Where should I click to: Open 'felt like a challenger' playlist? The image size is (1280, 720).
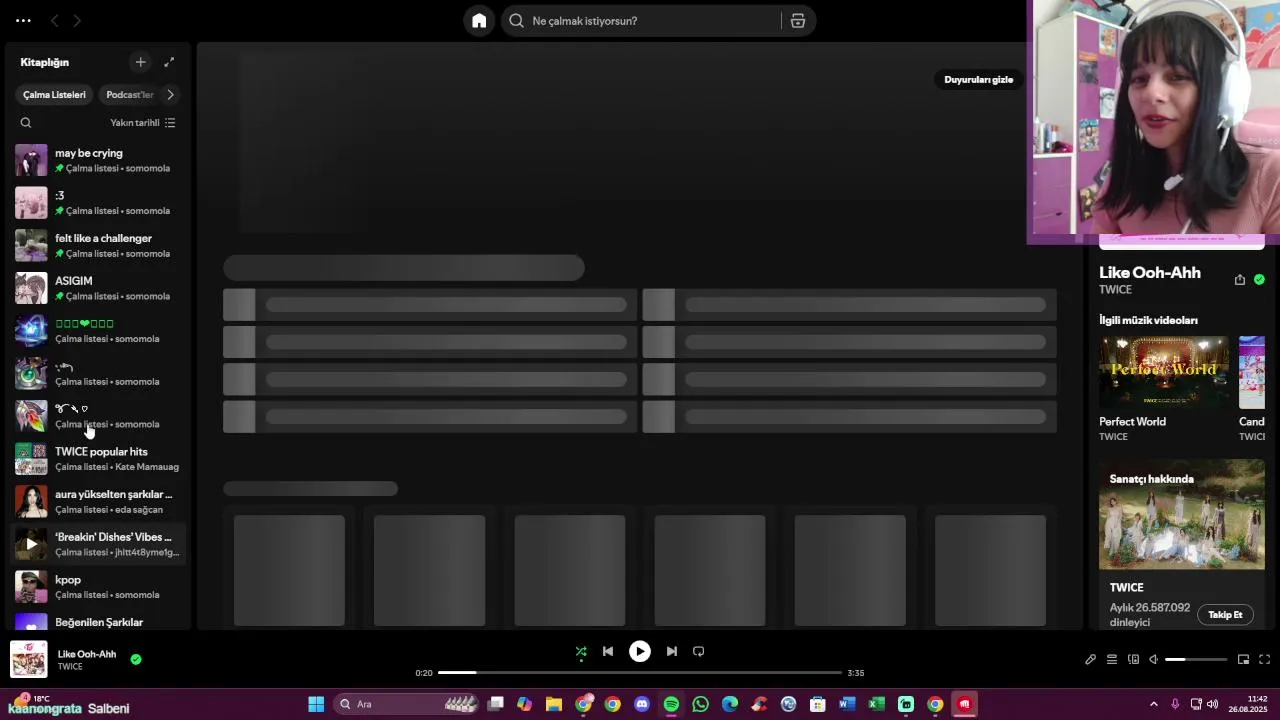pyautogui.click(x=98, y=246)
